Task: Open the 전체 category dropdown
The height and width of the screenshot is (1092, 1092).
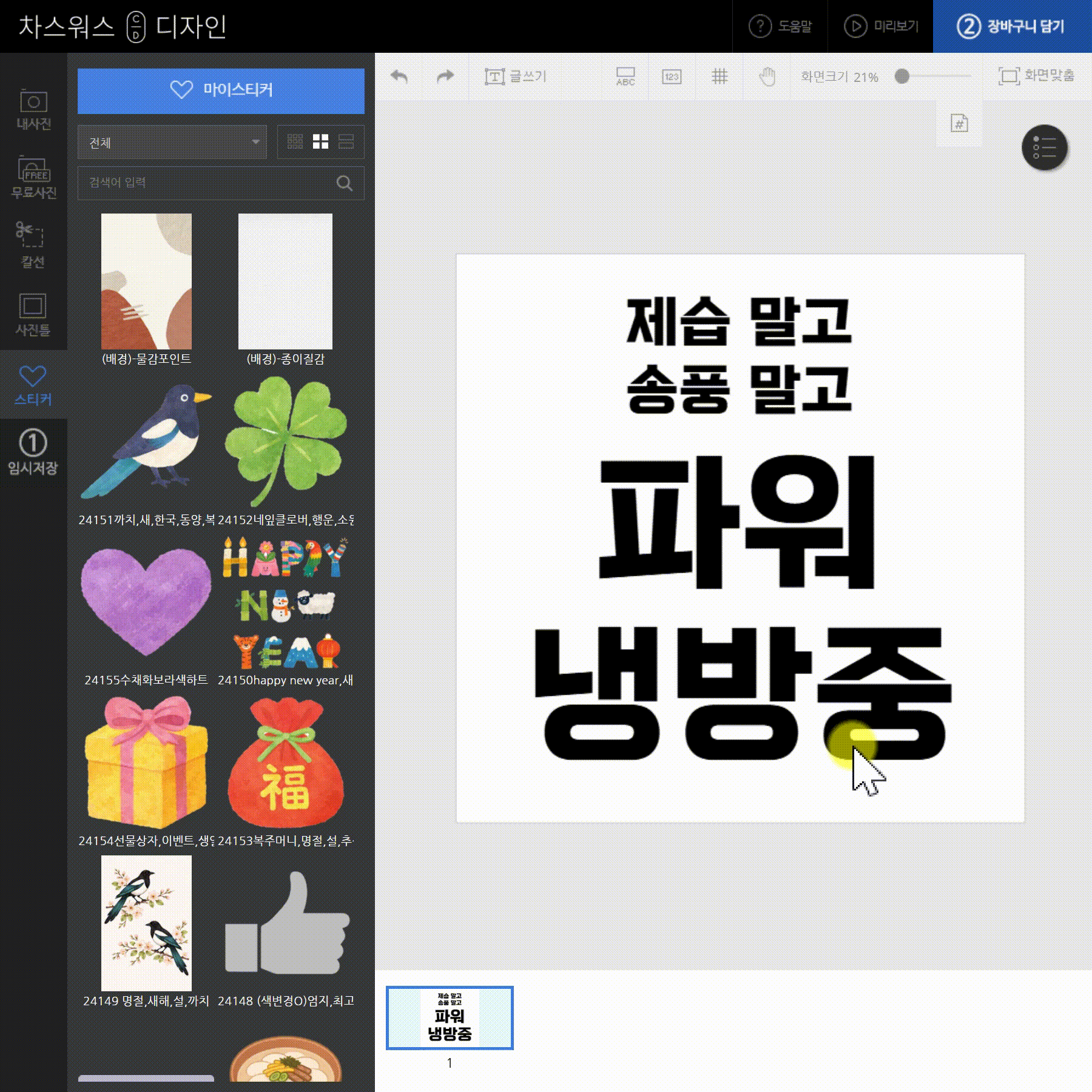Action: (172, 143)
